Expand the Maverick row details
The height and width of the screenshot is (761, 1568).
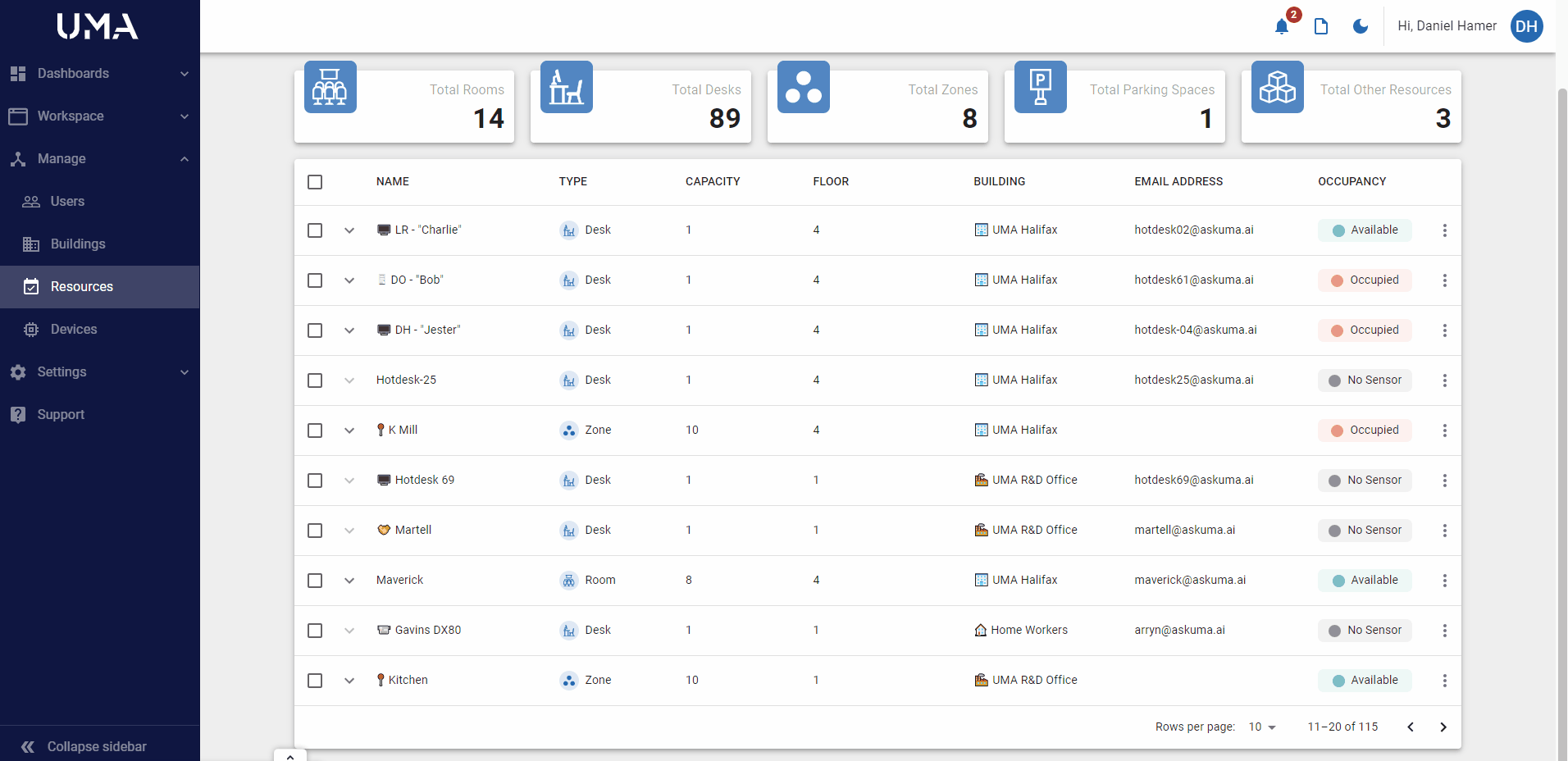[349, 581]
